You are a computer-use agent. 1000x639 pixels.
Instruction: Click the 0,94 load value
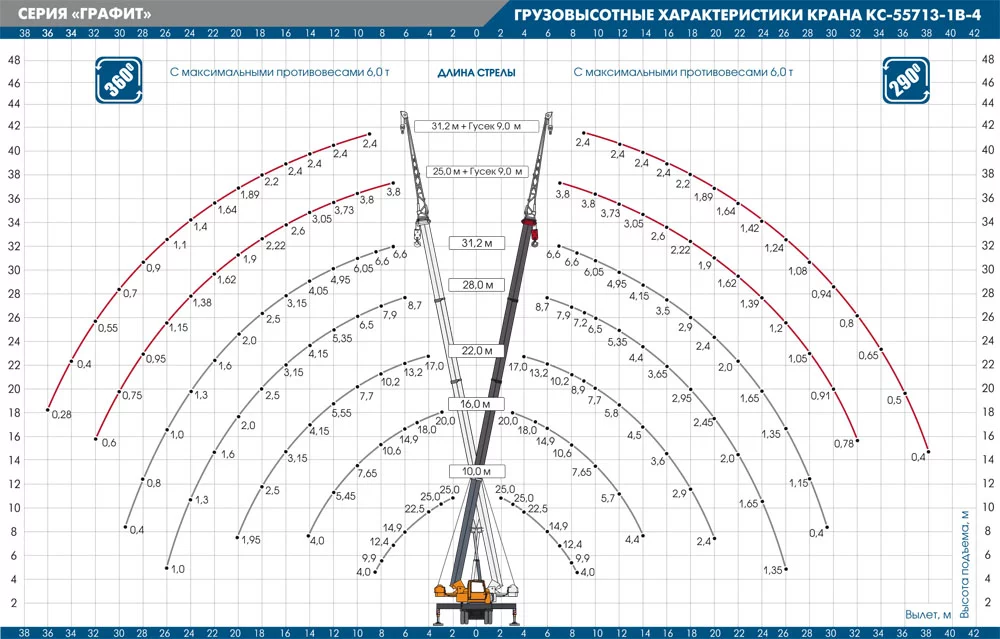821,295
